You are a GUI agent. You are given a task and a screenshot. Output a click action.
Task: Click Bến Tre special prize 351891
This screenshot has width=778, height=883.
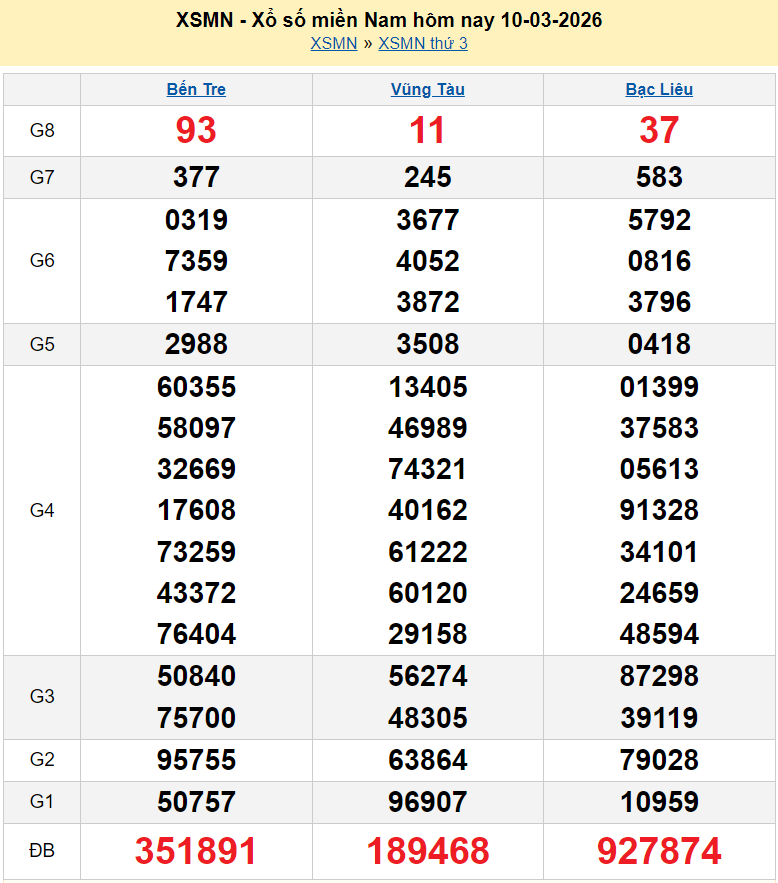pos(196,851)
